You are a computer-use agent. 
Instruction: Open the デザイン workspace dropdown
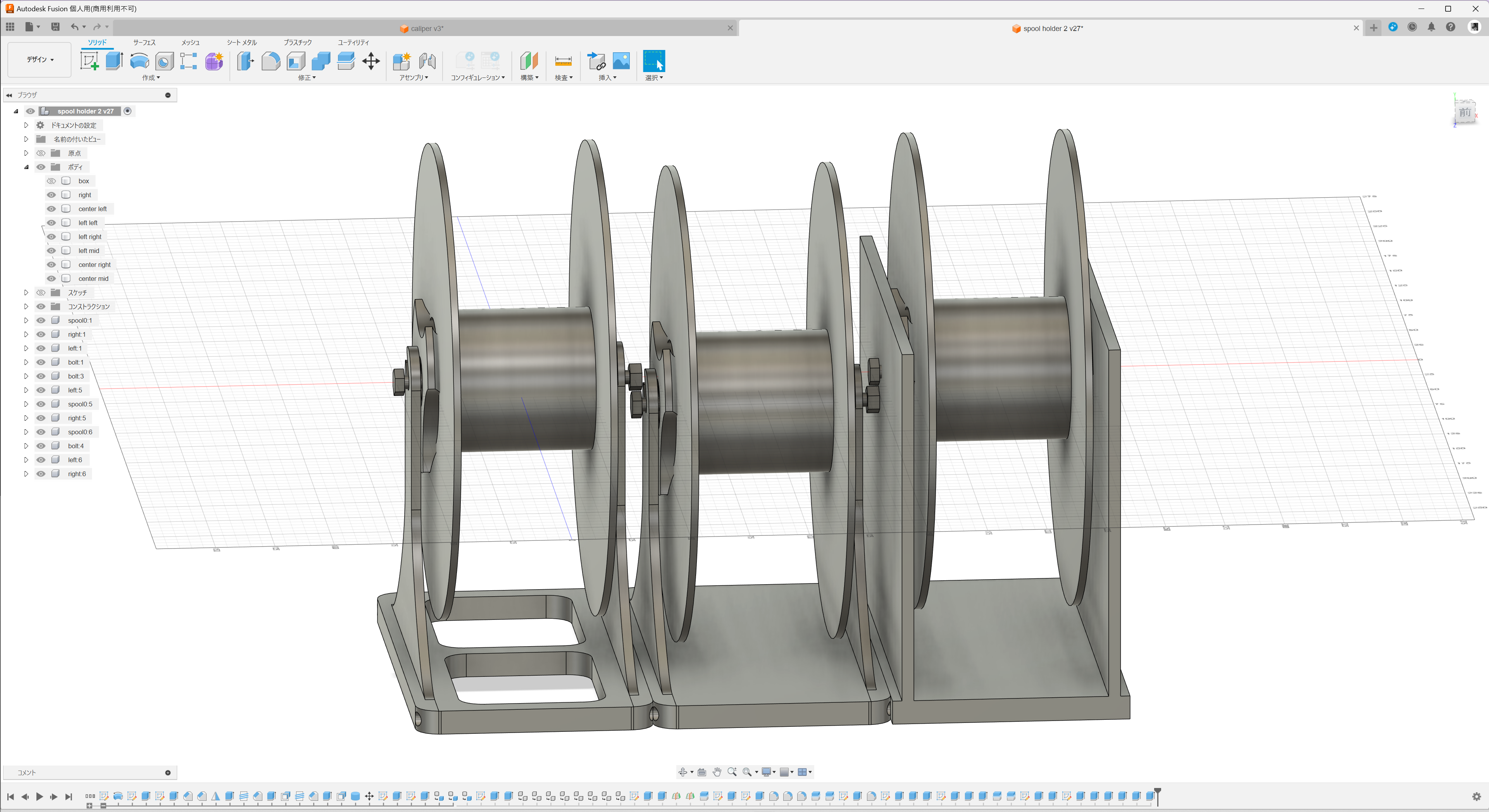[40, 60]
